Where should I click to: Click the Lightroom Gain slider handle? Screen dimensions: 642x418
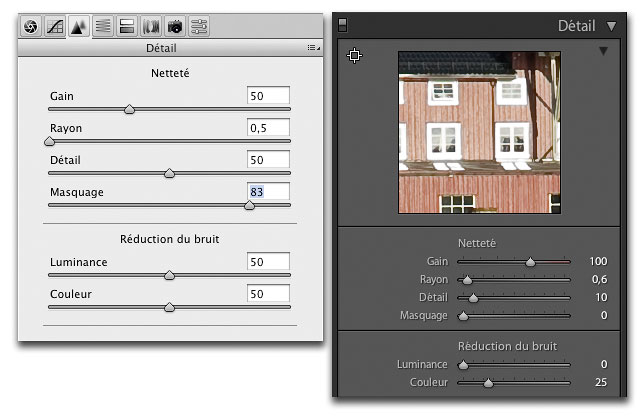(x=530, y=262)
